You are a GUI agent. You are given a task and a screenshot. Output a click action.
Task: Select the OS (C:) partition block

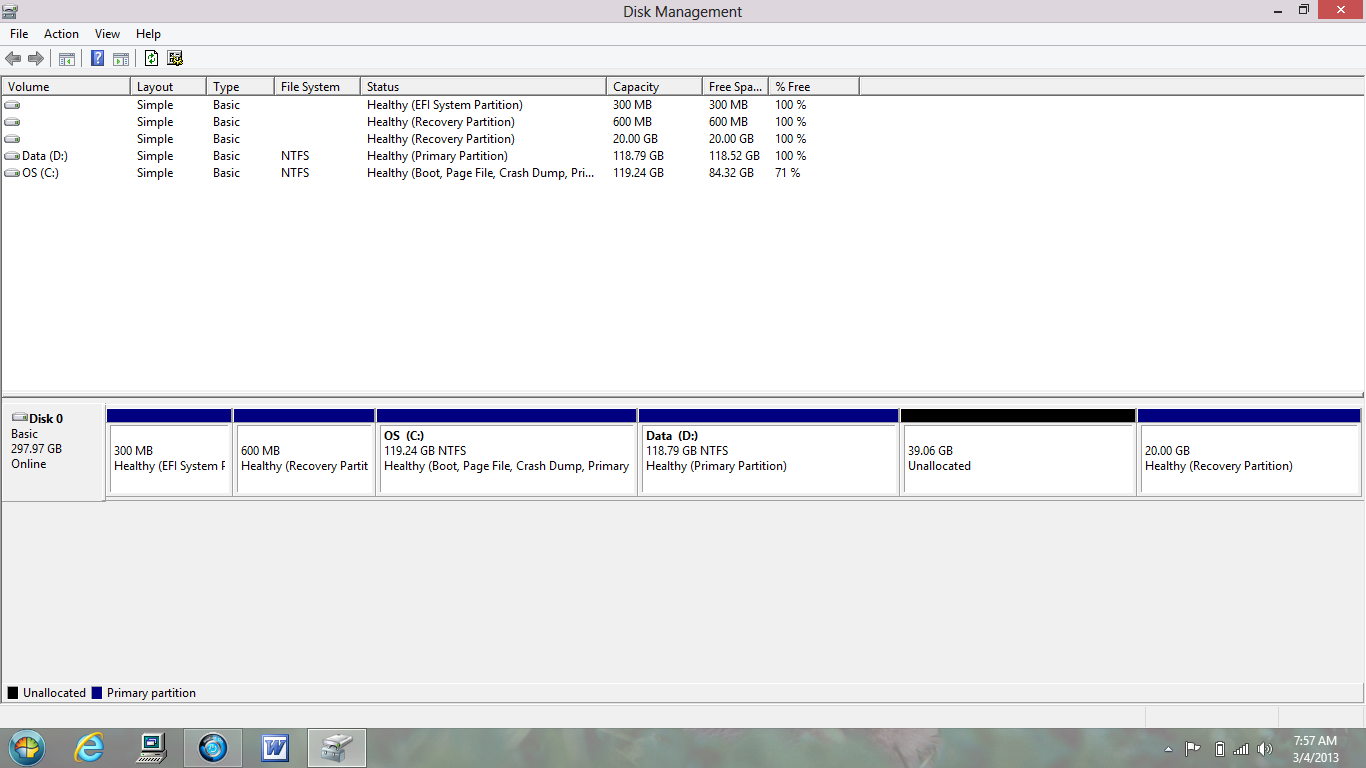click(x=506, y=459)
